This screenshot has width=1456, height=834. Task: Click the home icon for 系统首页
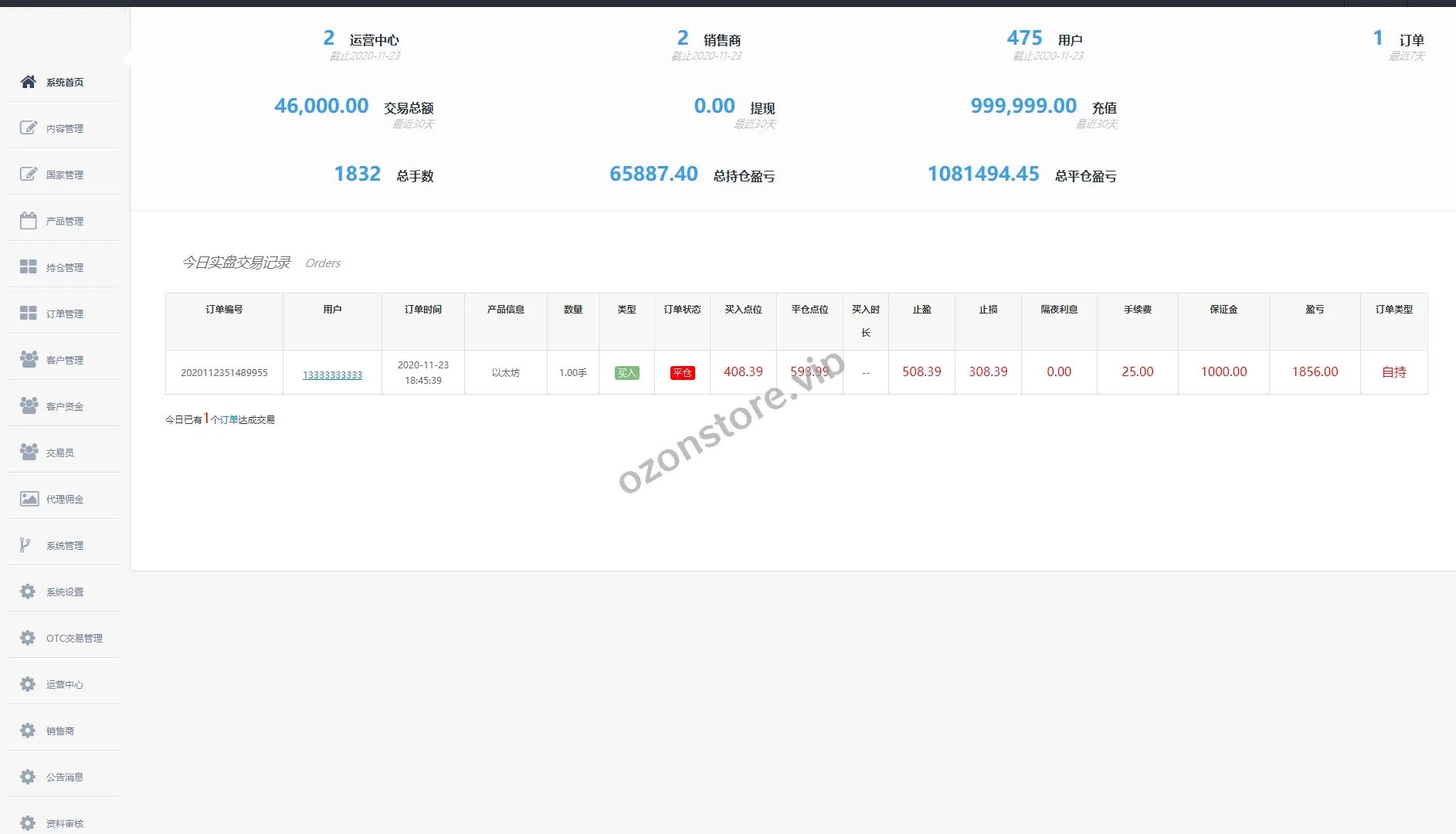29,82
